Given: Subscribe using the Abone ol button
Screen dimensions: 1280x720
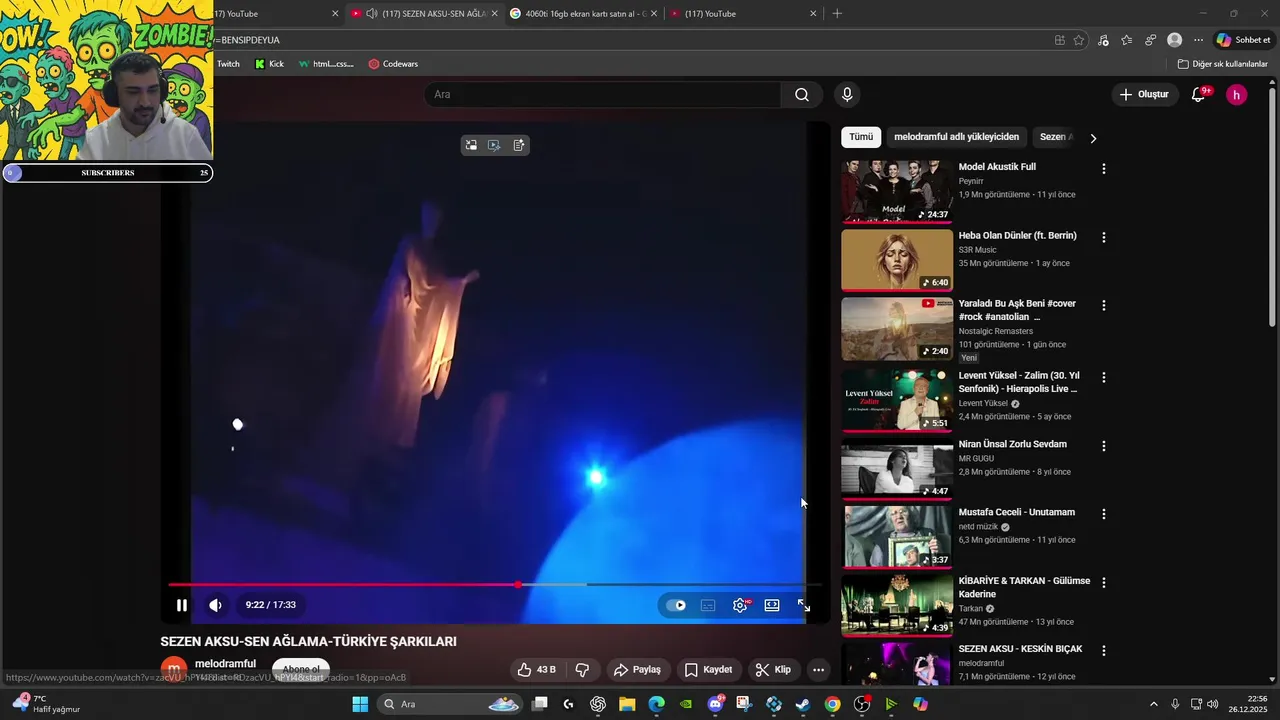Looking at the screenshot, I should [x=301, y=669].
